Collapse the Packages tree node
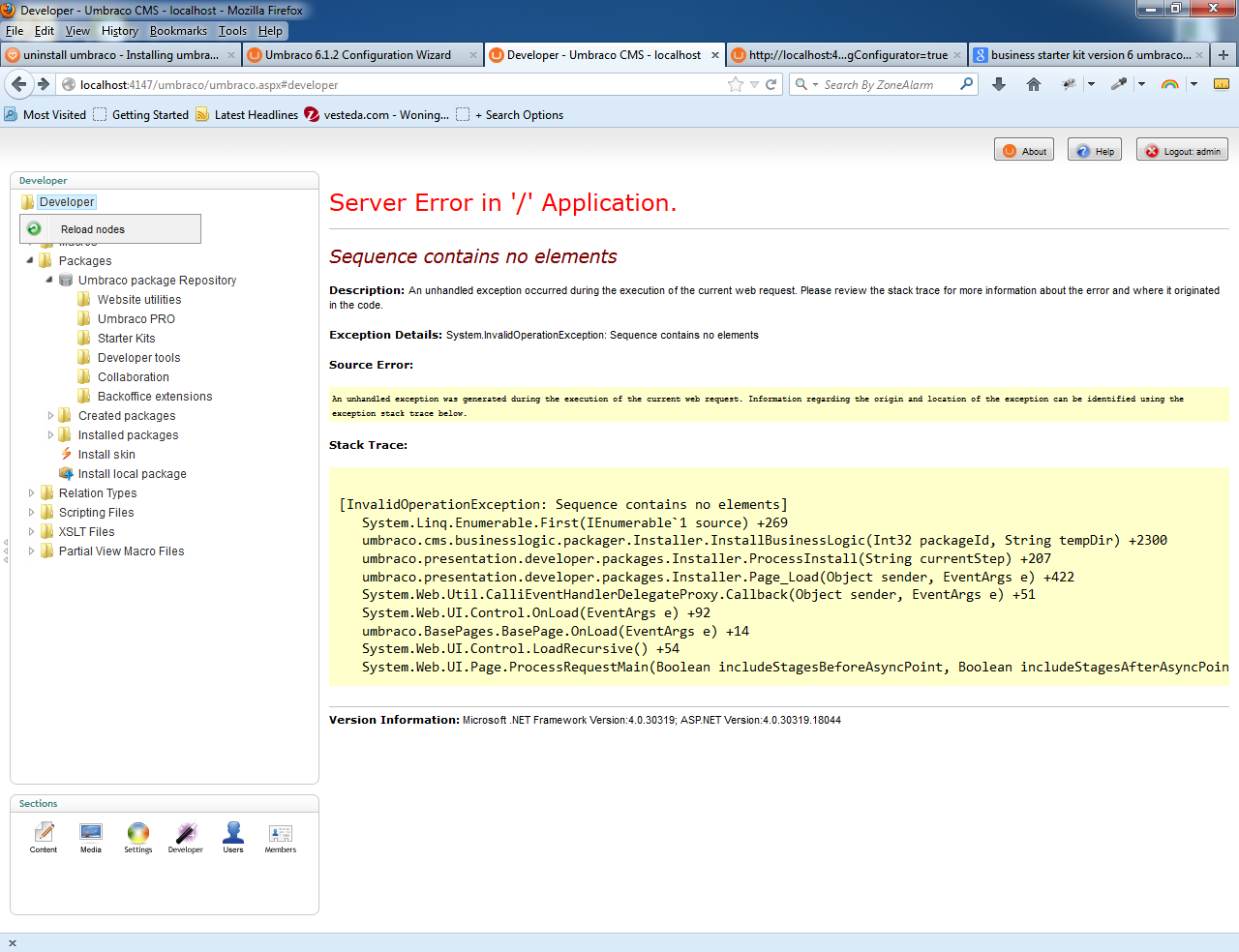 click(30, 260)
